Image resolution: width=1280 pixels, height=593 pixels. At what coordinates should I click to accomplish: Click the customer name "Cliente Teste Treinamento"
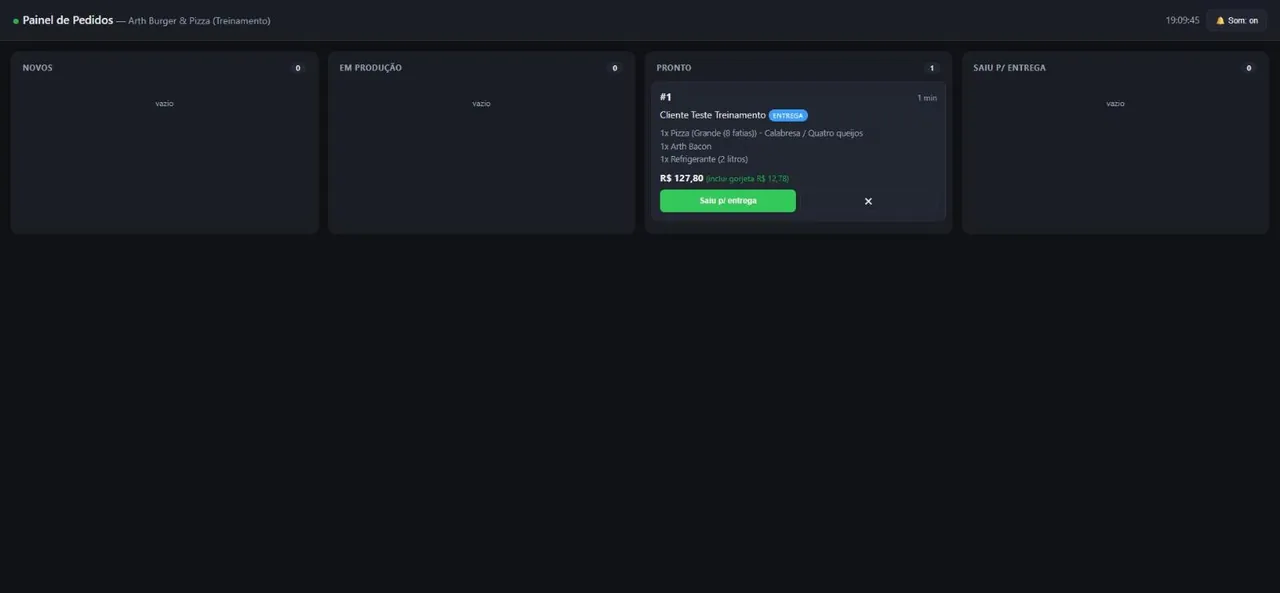(x=713, y=115)
